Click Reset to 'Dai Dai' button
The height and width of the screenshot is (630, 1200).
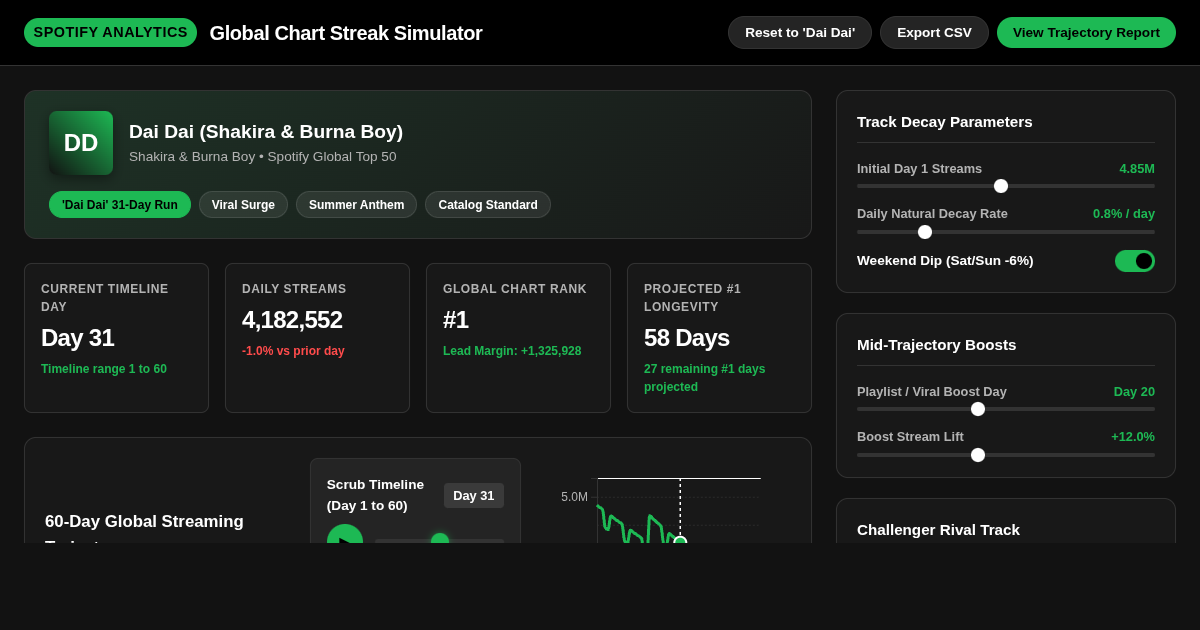800,33
